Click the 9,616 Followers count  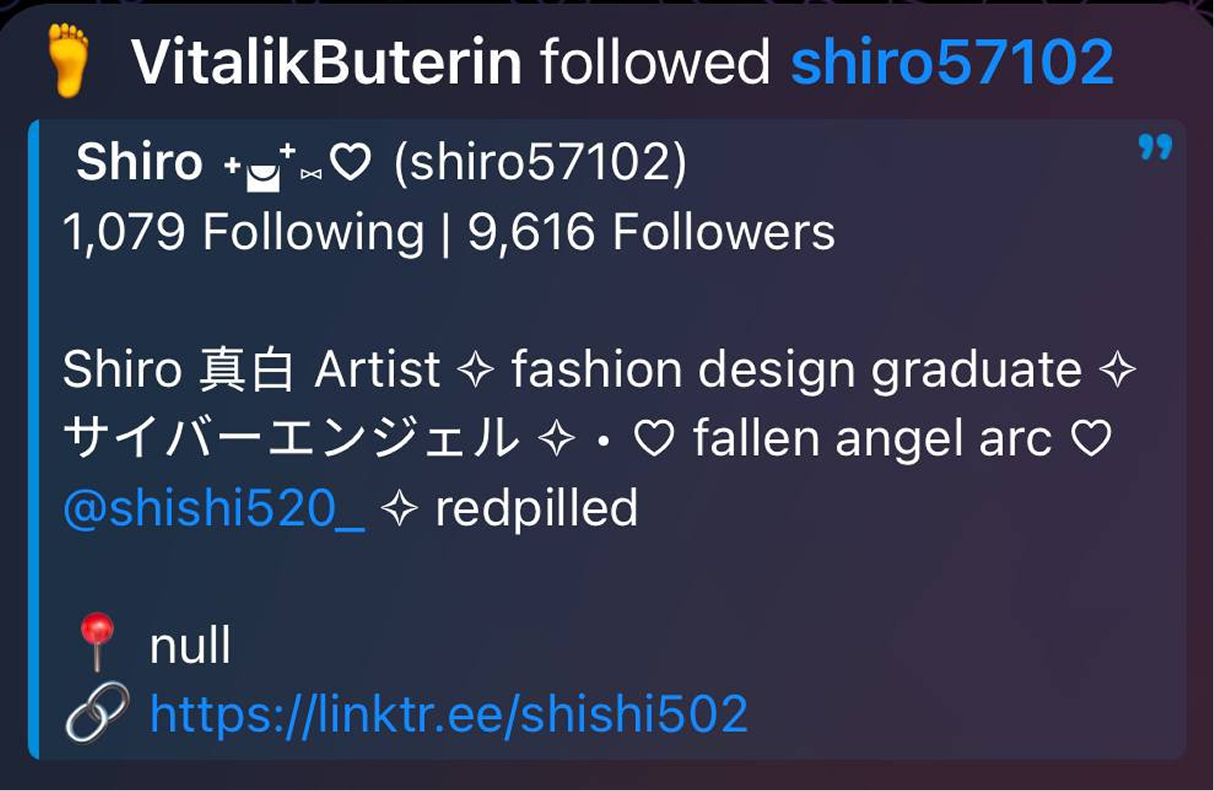[651, 233]
